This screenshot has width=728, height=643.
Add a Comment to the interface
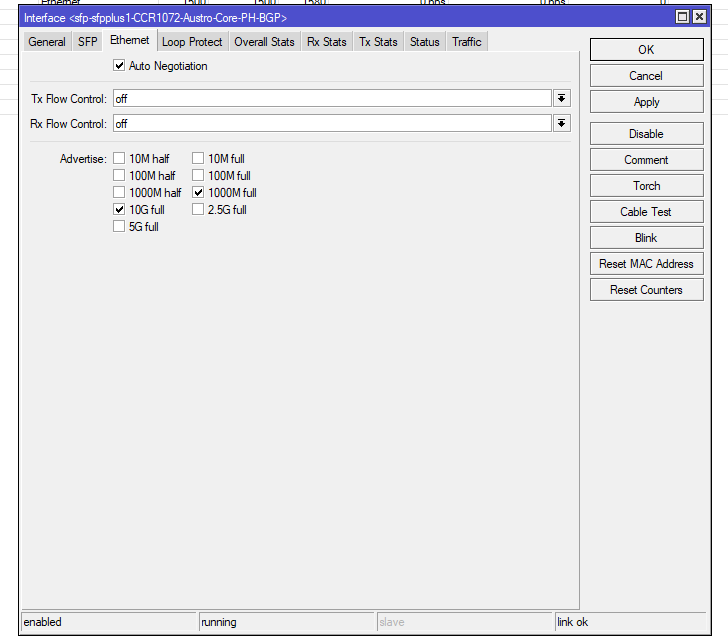[646, 160]
